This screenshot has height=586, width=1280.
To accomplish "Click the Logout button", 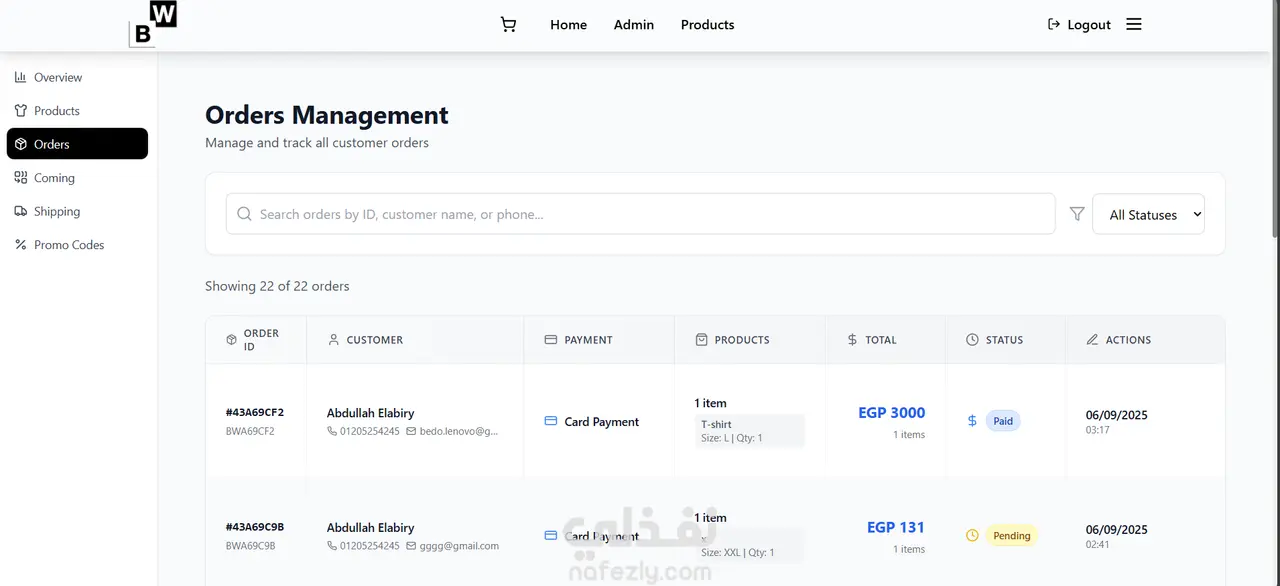I will tap(1079, 25).
